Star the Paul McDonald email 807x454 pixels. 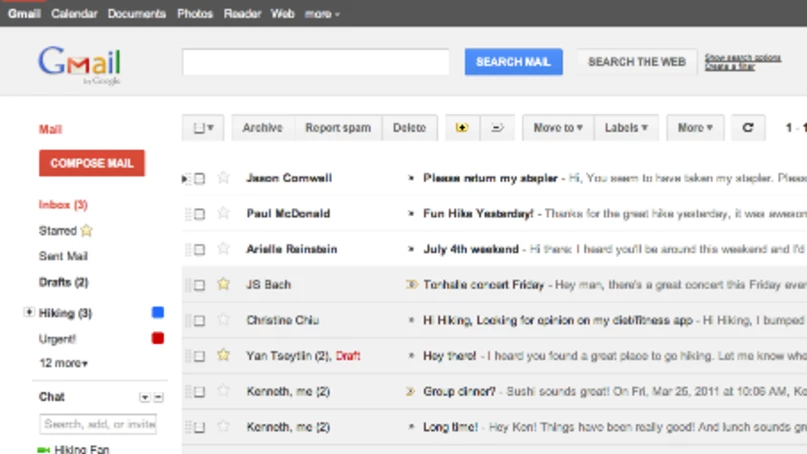pyautogui.click(x=223, y=213)
